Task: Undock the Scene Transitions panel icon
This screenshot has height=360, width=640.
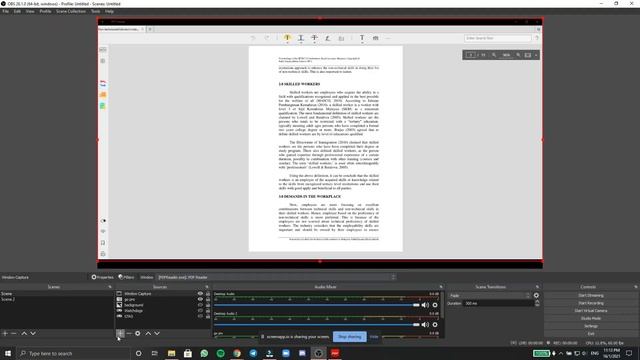Action: (537, 287)
